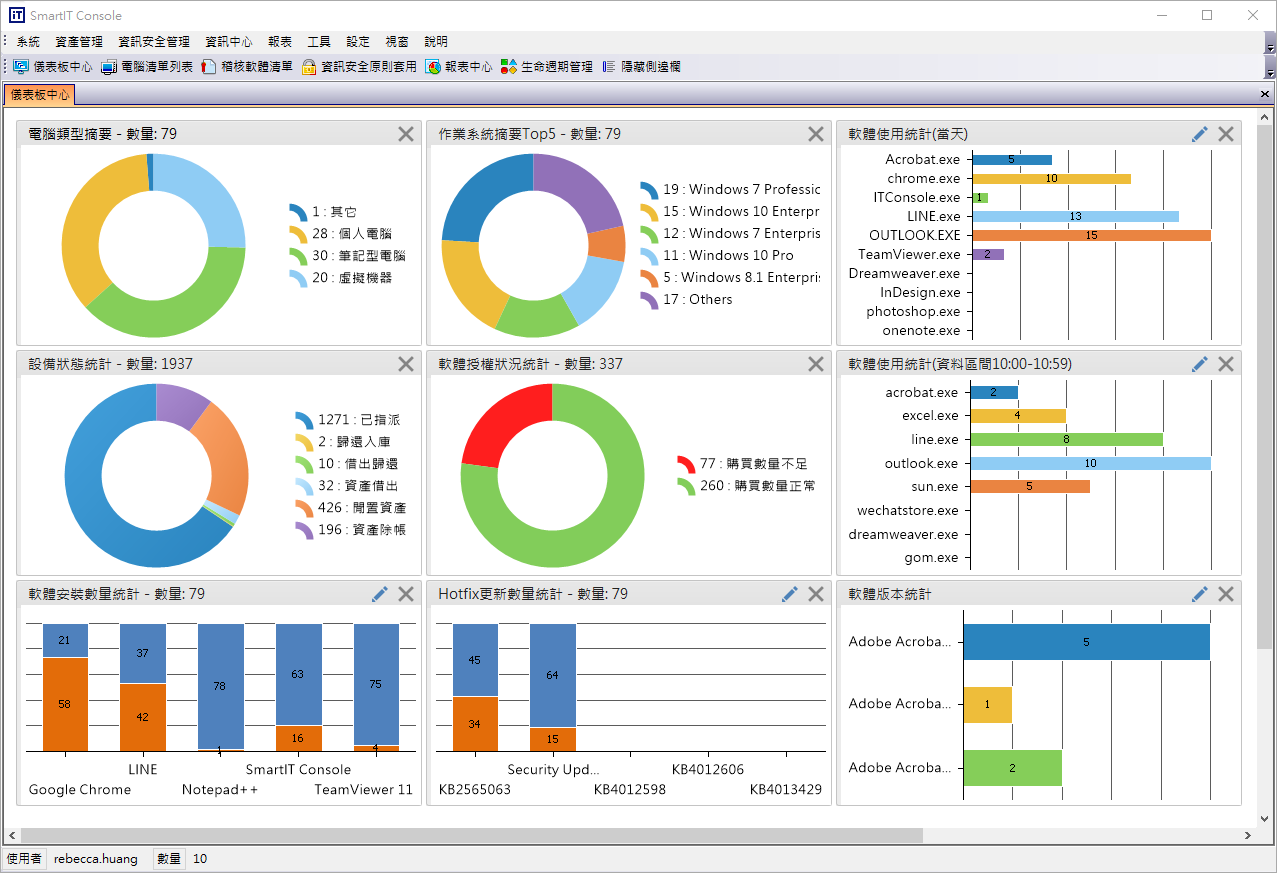Close the 軟體授權狀況統計 panel
Image resolution: width=1277 pixels, height=873 pixels.
pos(815,364)
